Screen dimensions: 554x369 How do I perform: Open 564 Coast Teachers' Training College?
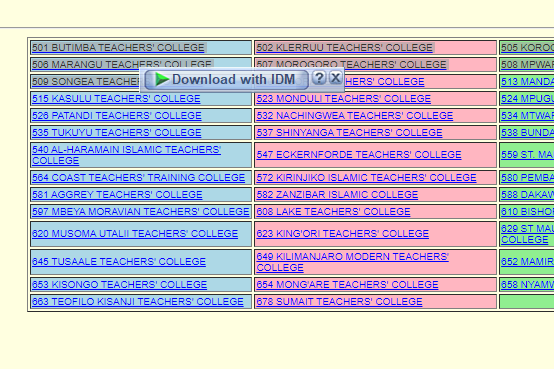pos(138,177)
